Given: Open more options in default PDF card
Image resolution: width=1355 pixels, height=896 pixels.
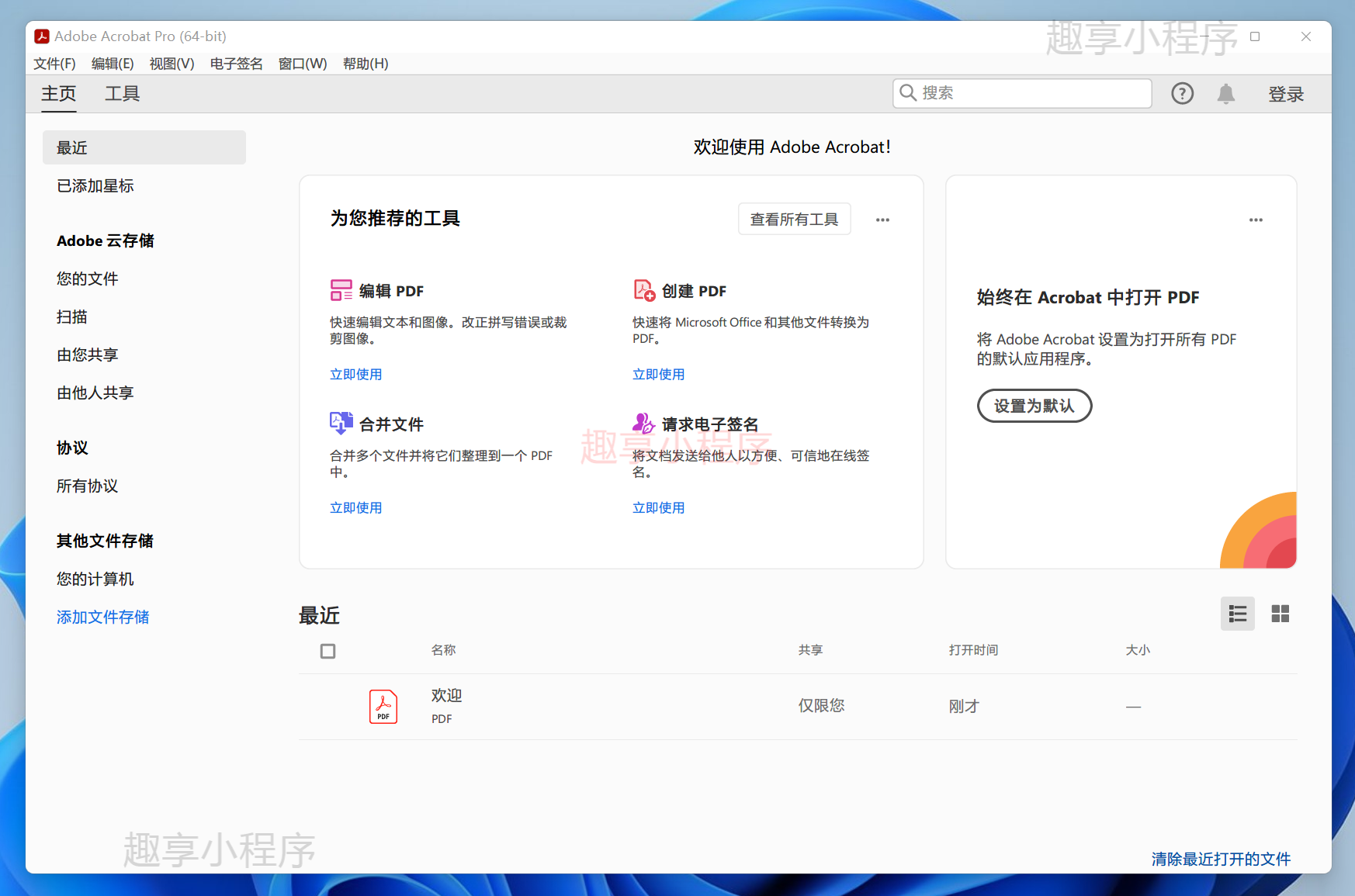Looking at the screenshot, I should [x=1256, y=220].
